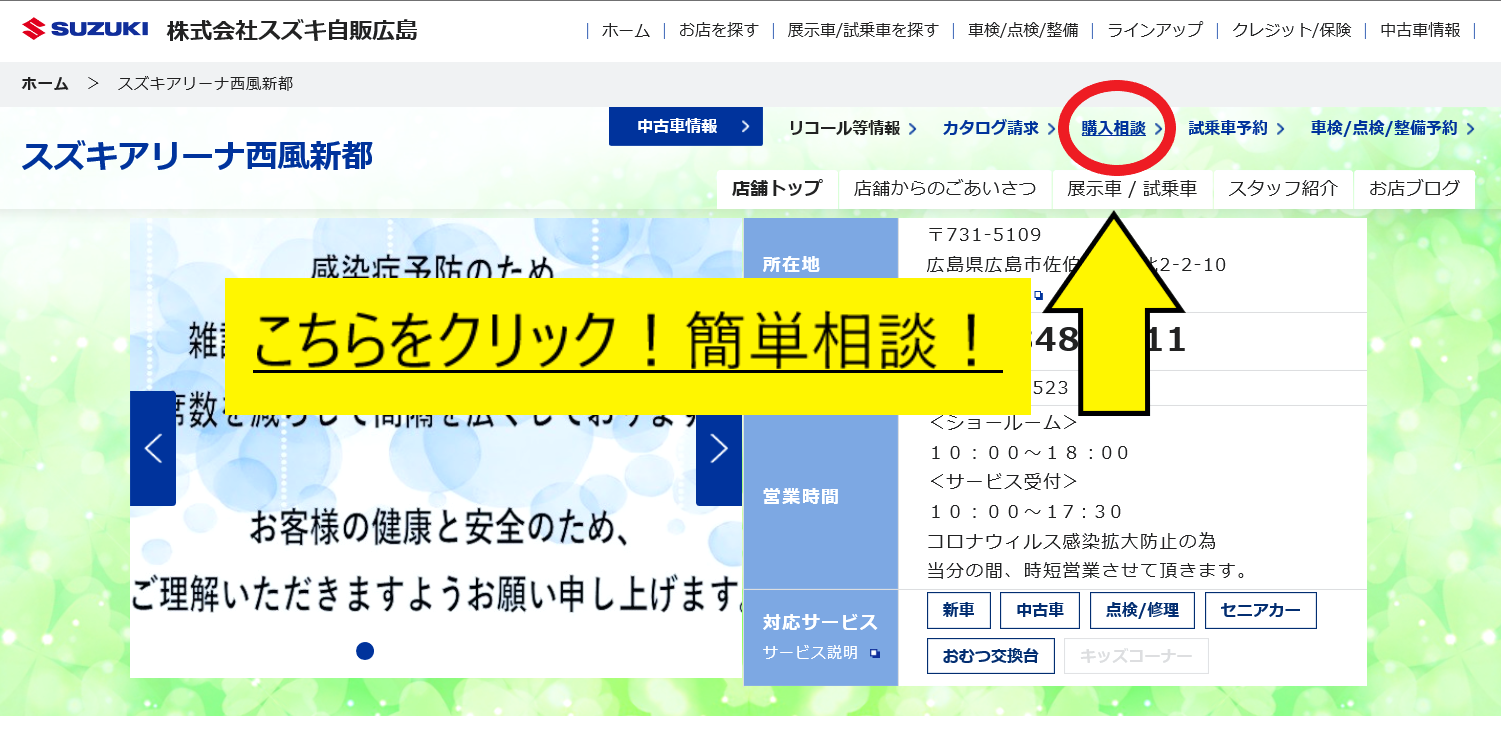
Task: Click 購入相談 link
Action: click(1122, 128)
